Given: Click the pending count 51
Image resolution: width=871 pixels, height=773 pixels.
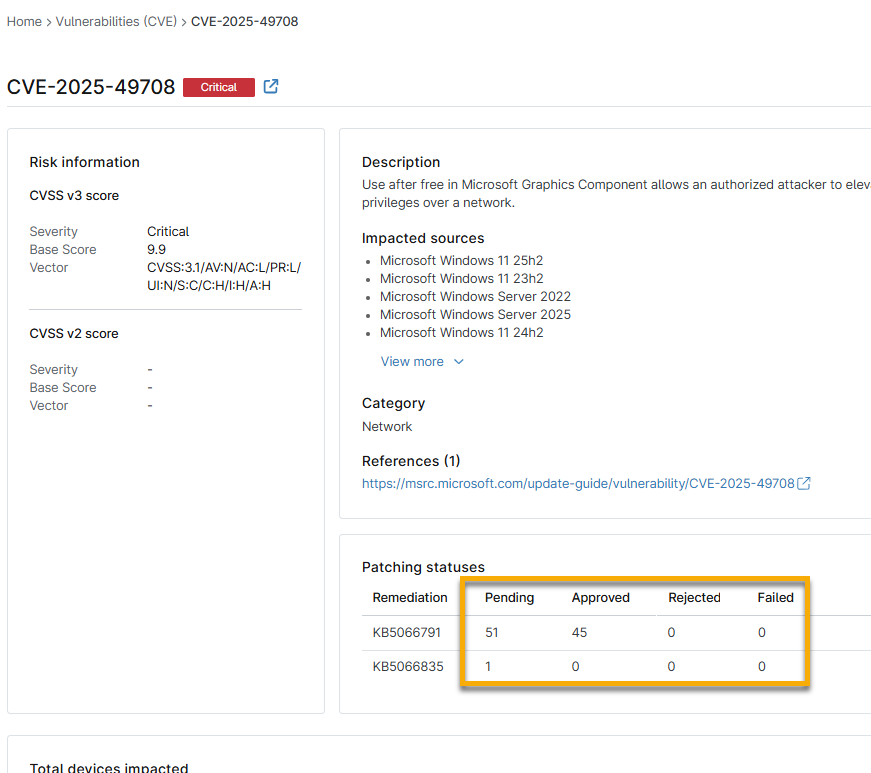Looking at the screenshot, I should tap(492, 633).
